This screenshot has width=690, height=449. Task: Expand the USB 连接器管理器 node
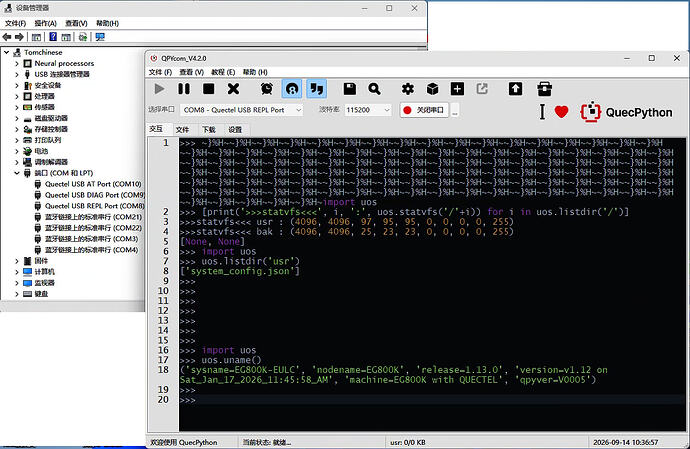tap(17, 74)
